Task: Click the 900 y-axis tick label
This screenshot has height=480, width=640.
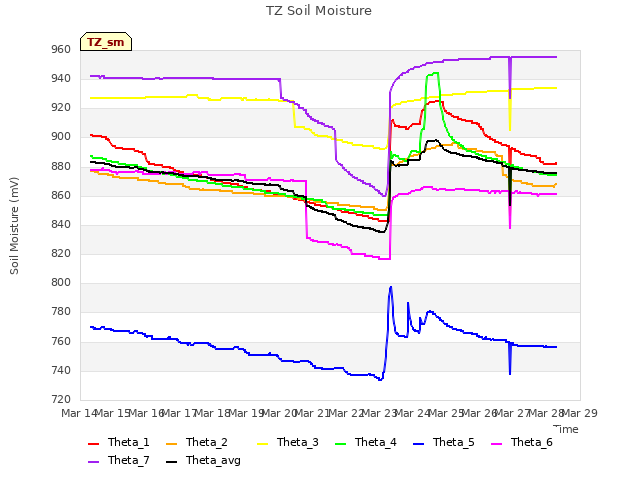Action: tap(61, 137)
